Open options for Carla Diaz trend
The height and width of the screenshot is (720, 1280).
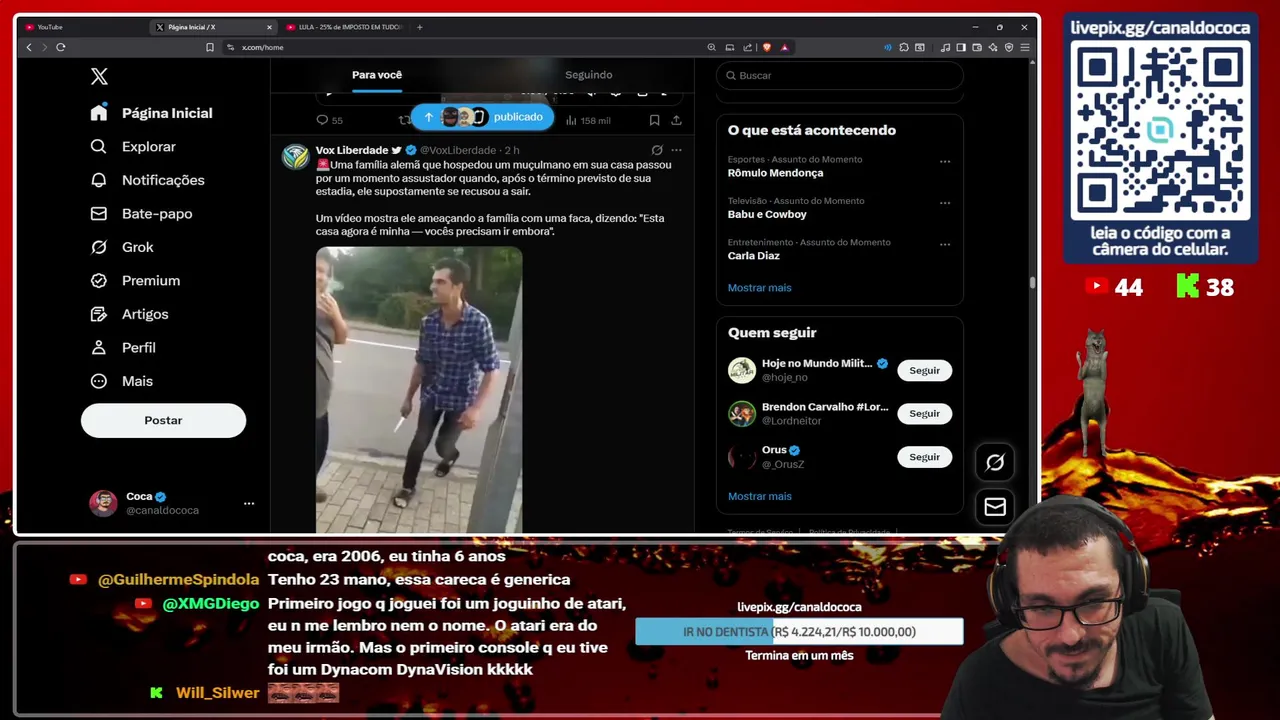(x=945, y=245)
